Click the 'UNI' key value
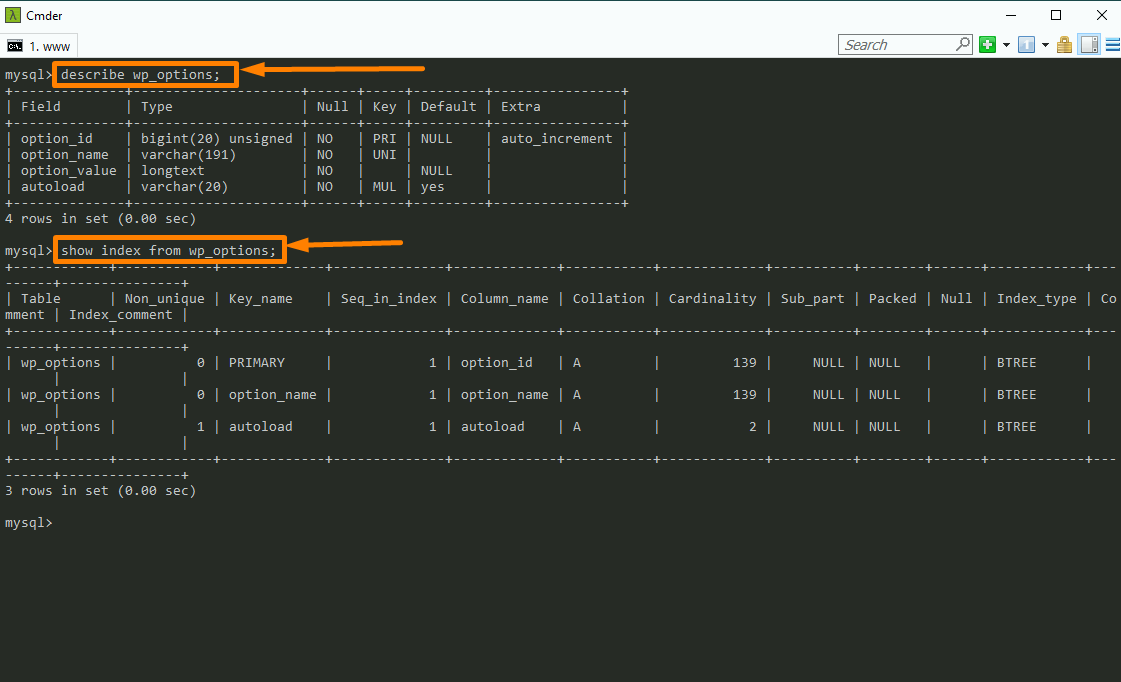This screenshot has width=1121, height=682. pyautogui.click(x=384, y=154)
